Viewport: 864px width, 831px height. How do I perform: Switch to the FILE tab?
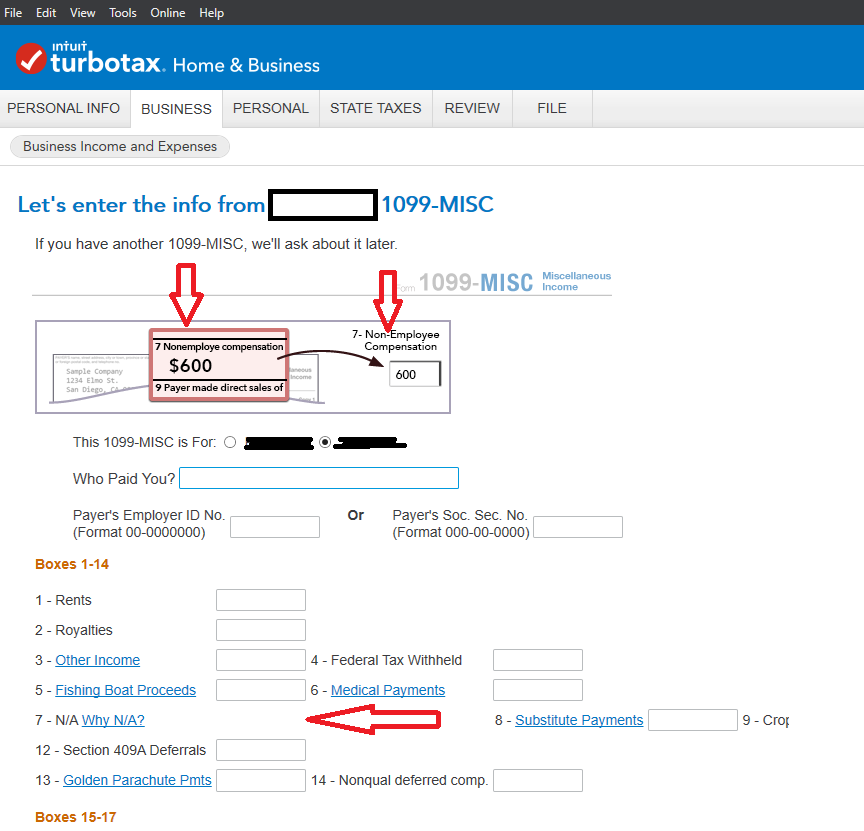(x=552, y=108)
